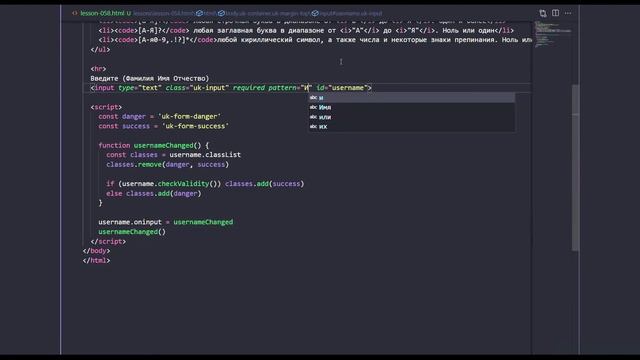Screen dimensions: 640x360
Task: Choose the 'Имя' autocomplete suggestion
Action: click(411, 107)
